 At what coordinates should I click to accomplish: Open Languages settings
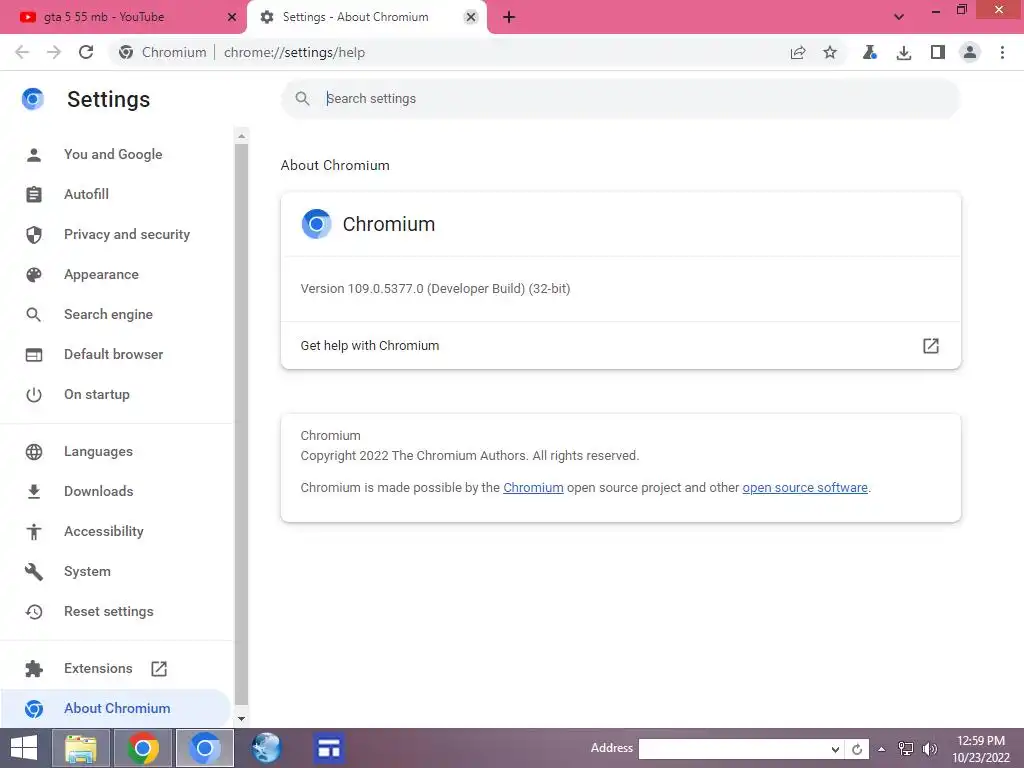click(x=98, y=451)
